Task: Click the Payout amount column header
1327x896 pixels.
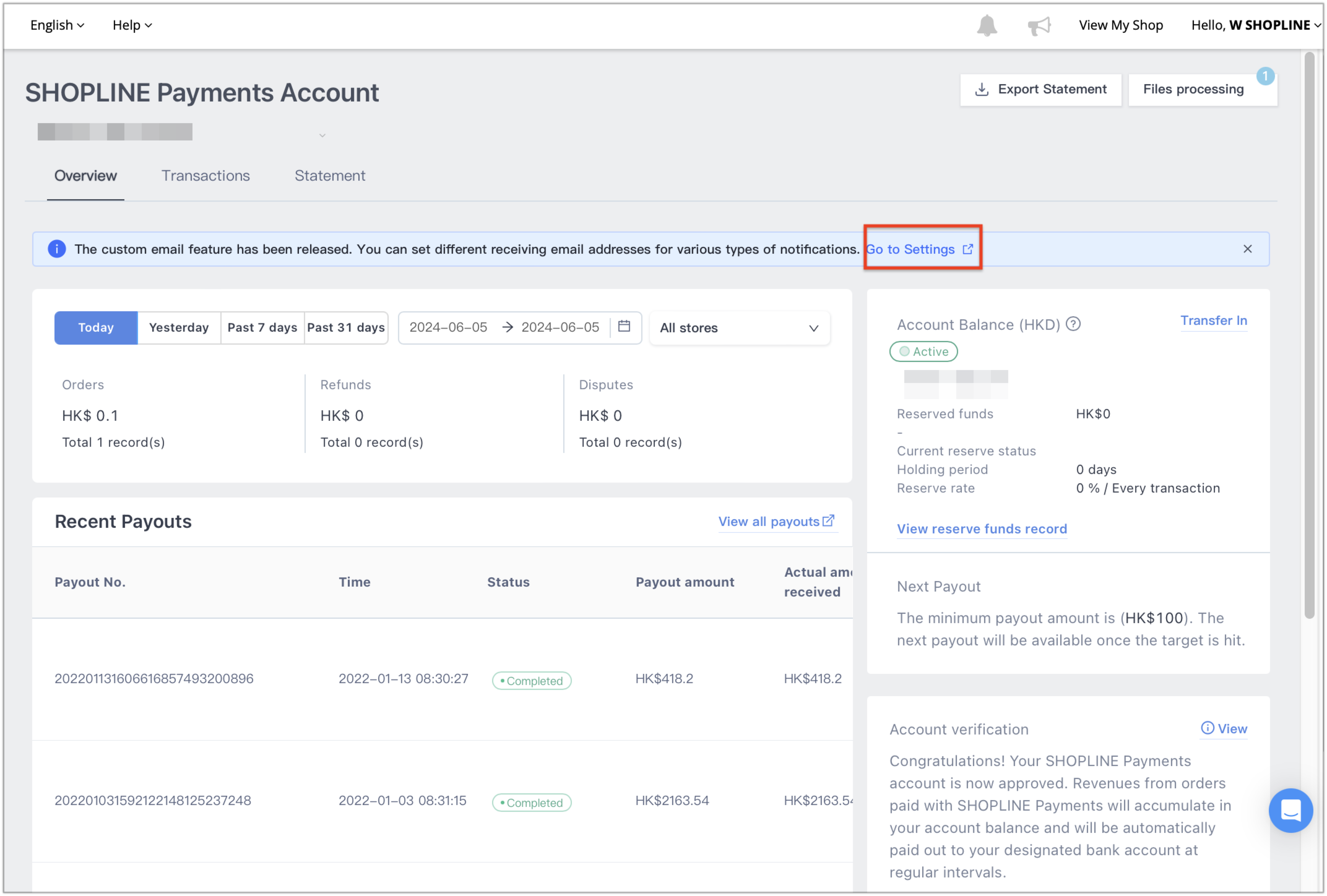Action: [x=685, y=582]
